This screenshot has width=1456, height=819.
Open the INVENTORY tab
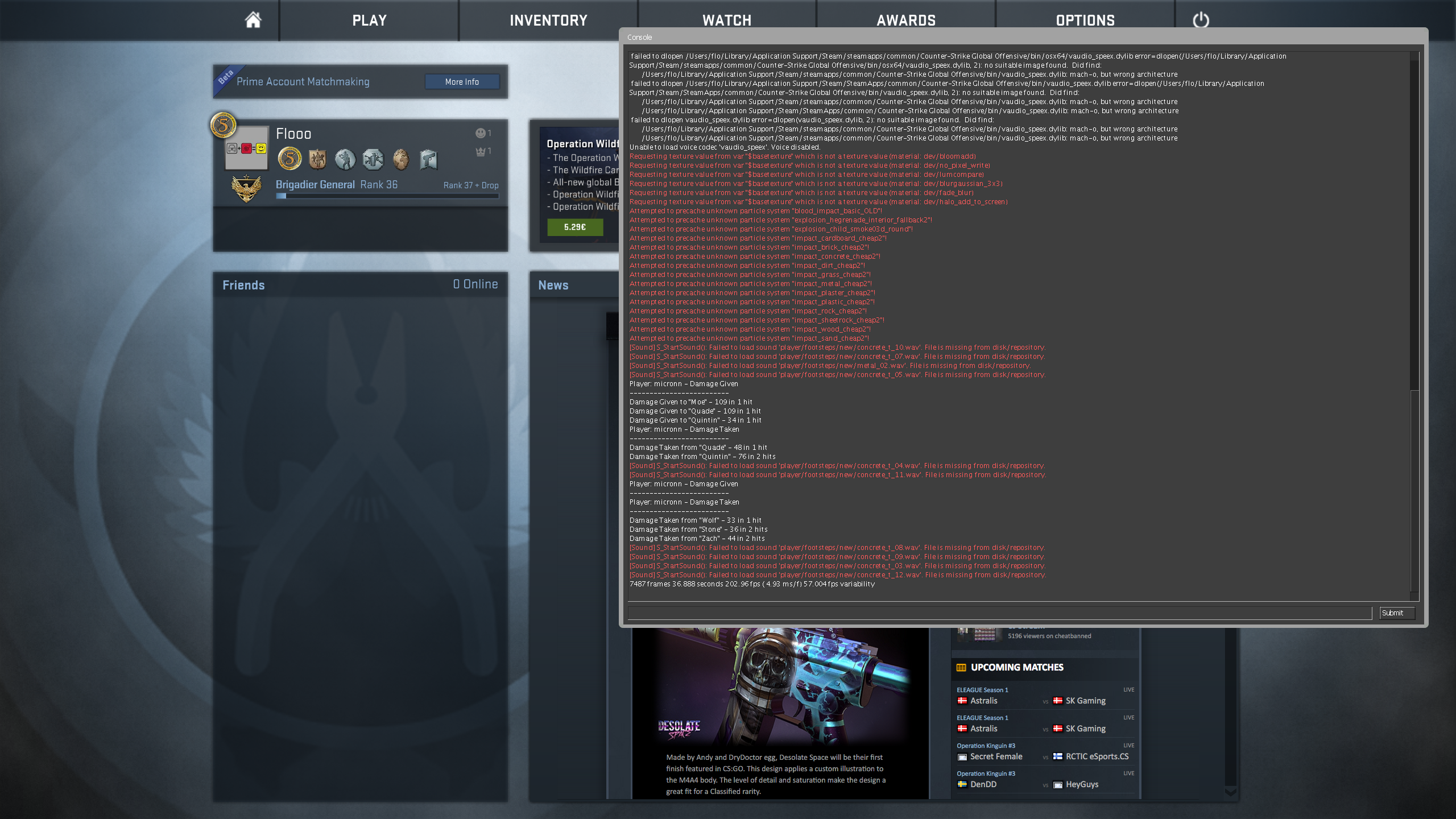coord(548,20)
